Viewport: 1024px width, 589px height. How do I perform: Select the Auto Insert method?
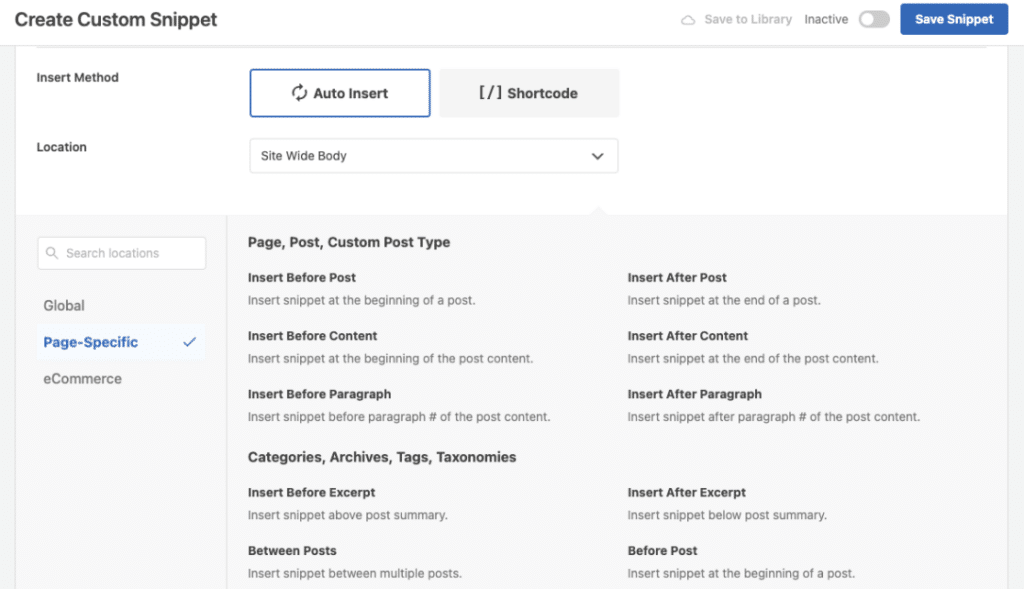[x=339, y=92]
